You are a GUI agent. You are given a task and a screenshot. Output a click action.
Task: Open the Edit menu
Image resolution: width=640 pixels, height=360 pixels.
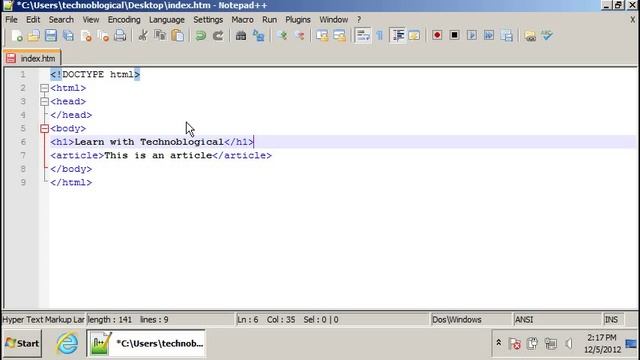33,20
